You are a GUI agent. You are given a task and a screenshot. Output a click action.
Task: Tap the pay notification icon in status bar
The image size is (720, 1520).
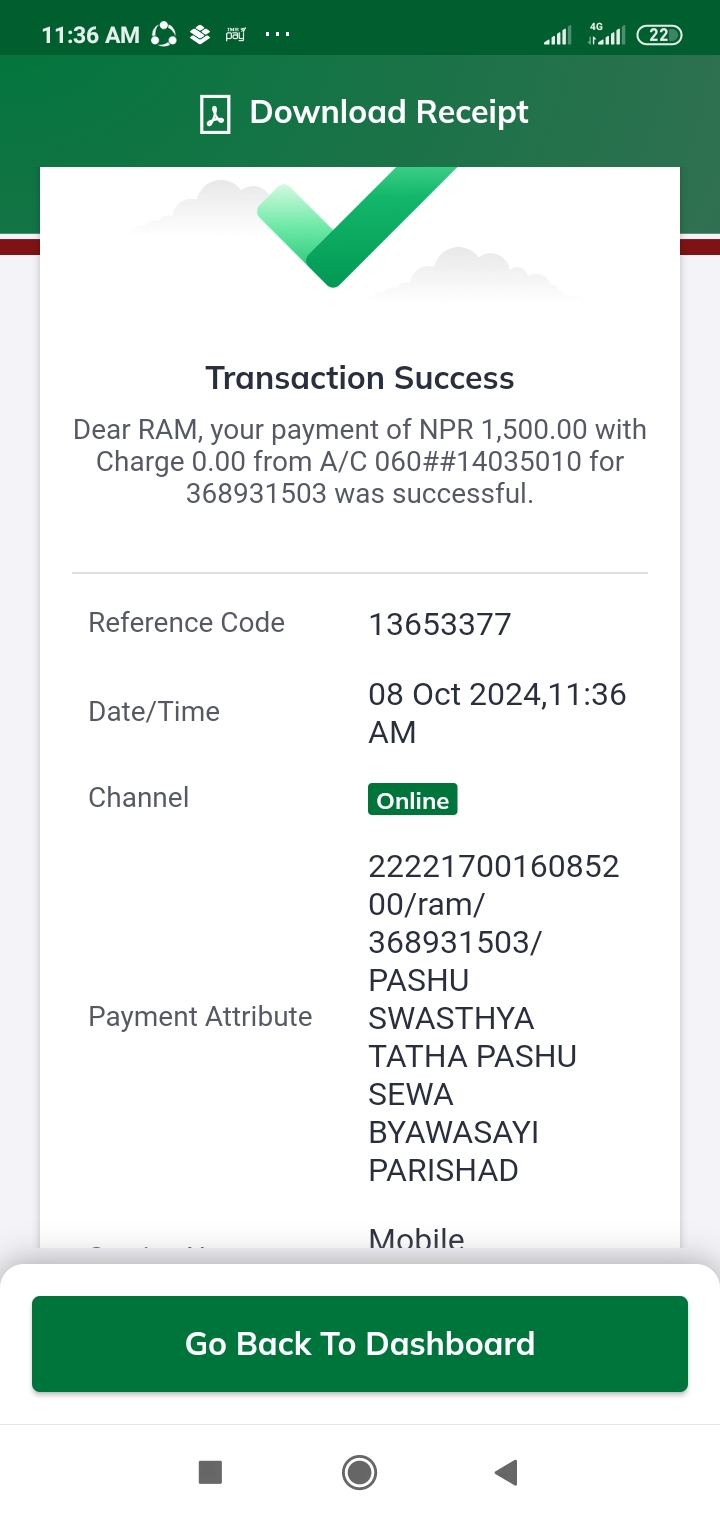click(x=236, y=35)
